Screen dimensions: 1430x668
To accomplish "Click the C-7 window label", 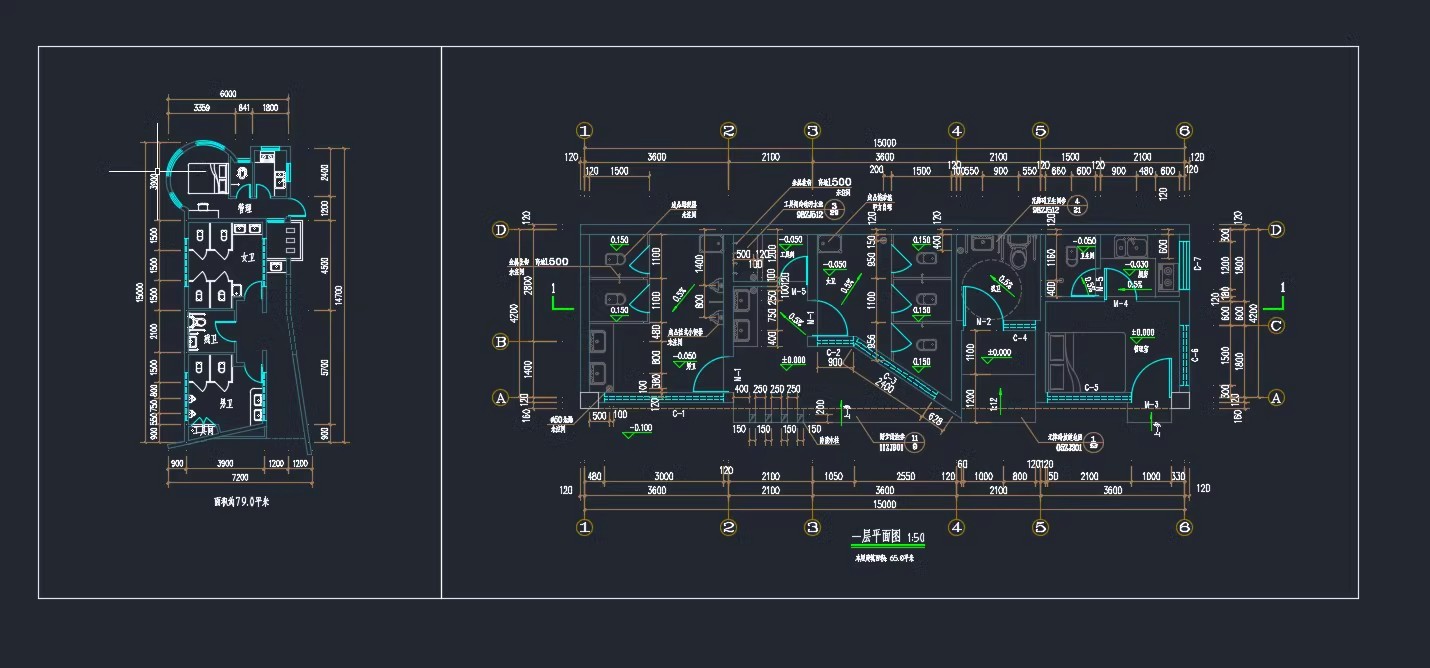I will 1197,264.
